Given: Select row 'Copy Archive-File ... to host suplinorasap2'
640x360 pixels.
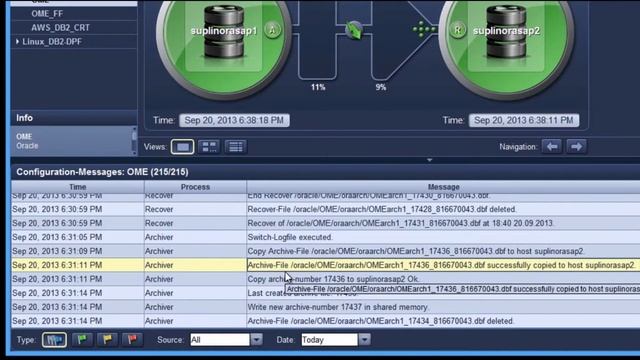Looking at the screenshot, I should coord(326,251).
